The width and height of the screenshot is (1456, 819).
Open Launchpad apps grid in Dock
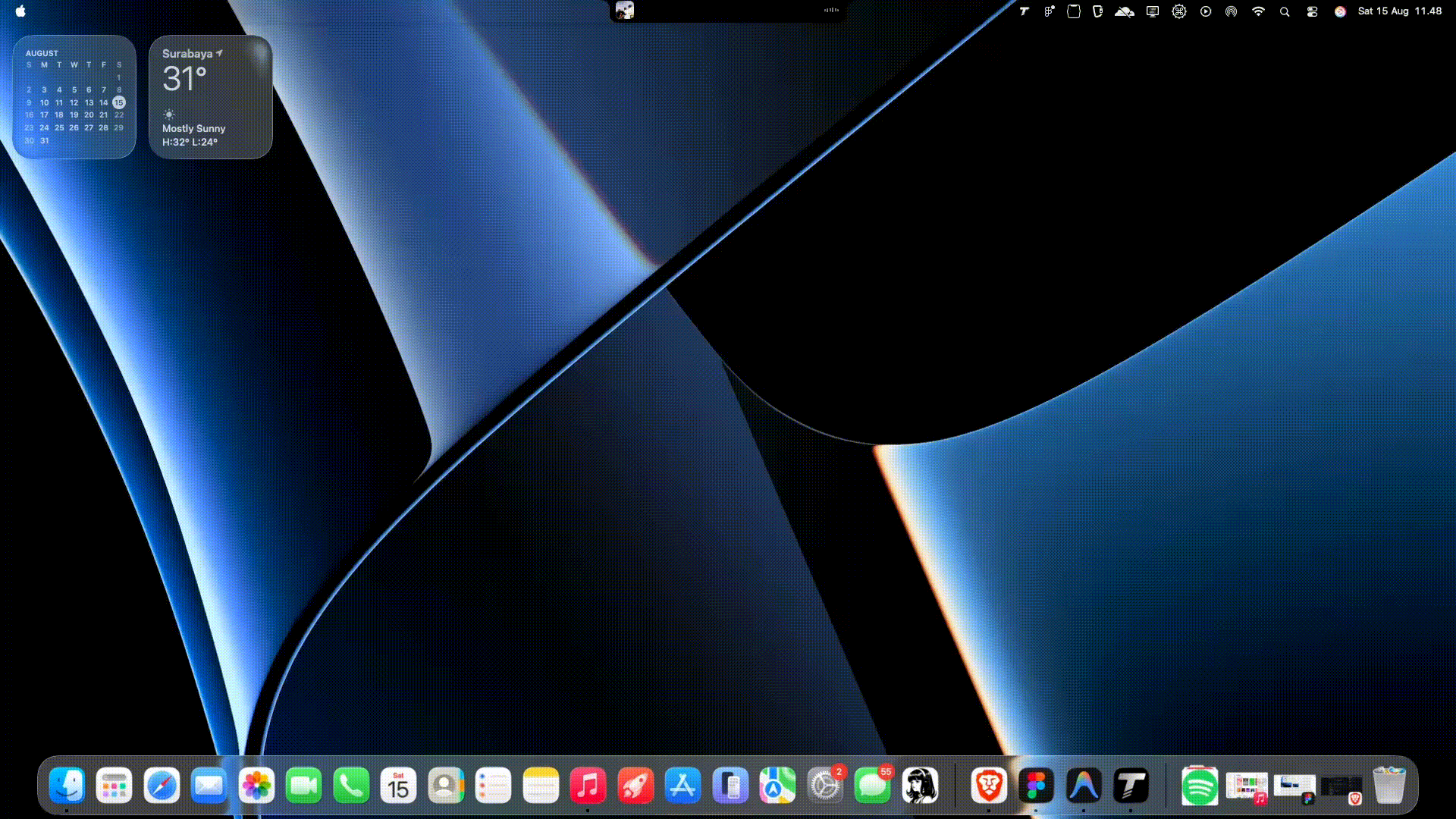(x=114, y=786)
